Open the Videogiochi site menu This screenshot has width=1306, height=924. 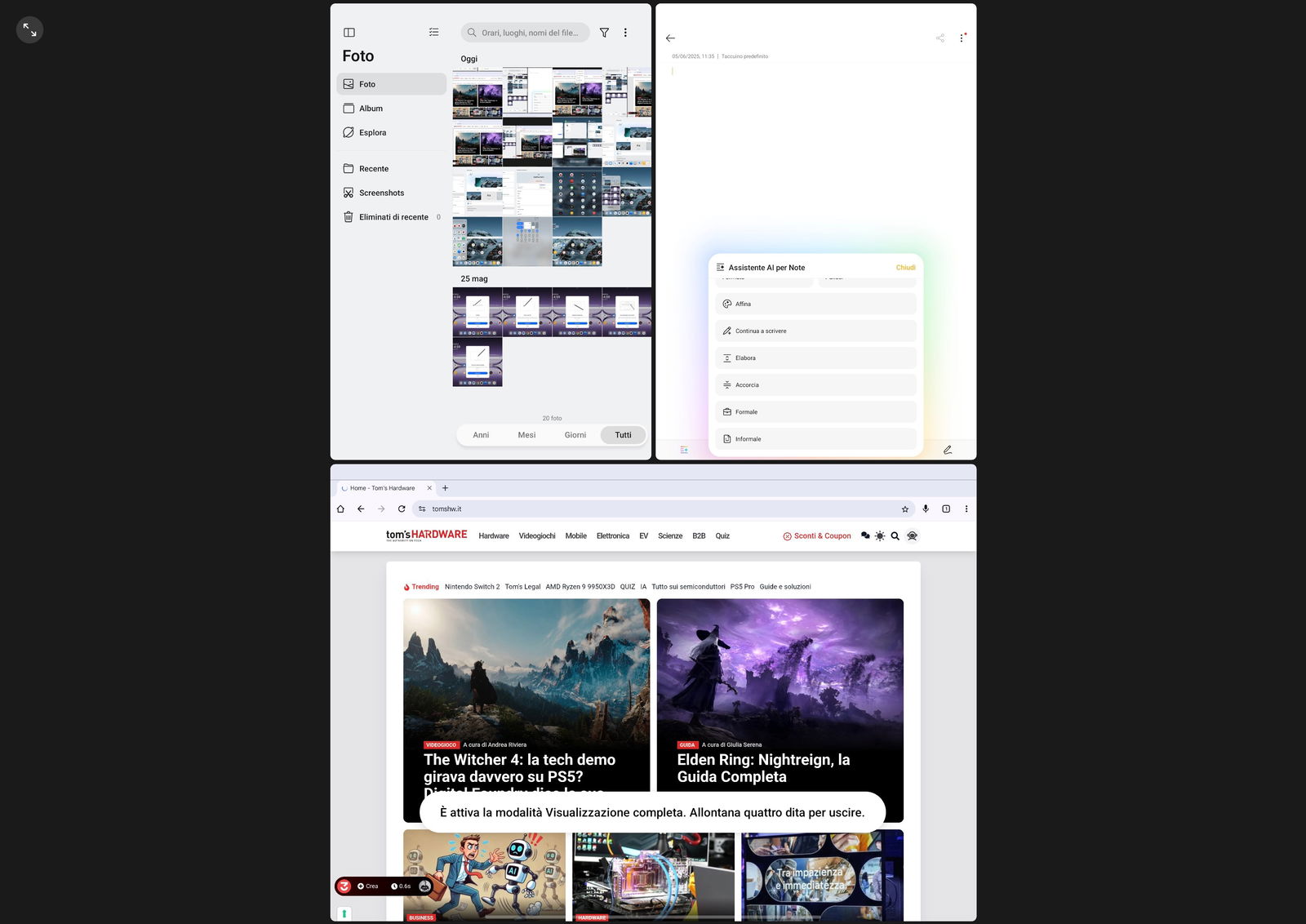coord(537,536)
